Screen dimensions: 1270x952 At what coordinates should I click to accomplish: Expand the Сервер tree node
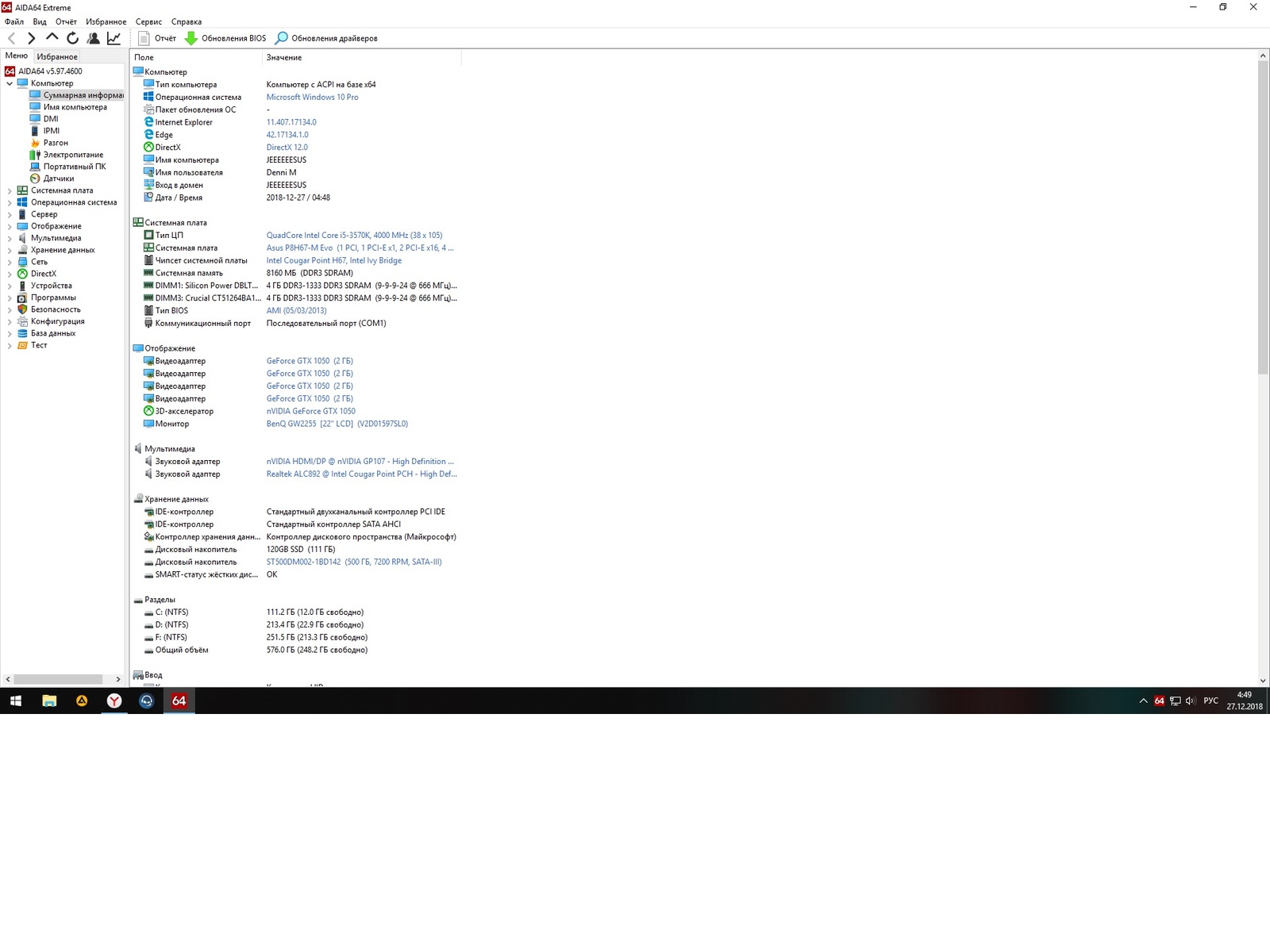point(10,214)
